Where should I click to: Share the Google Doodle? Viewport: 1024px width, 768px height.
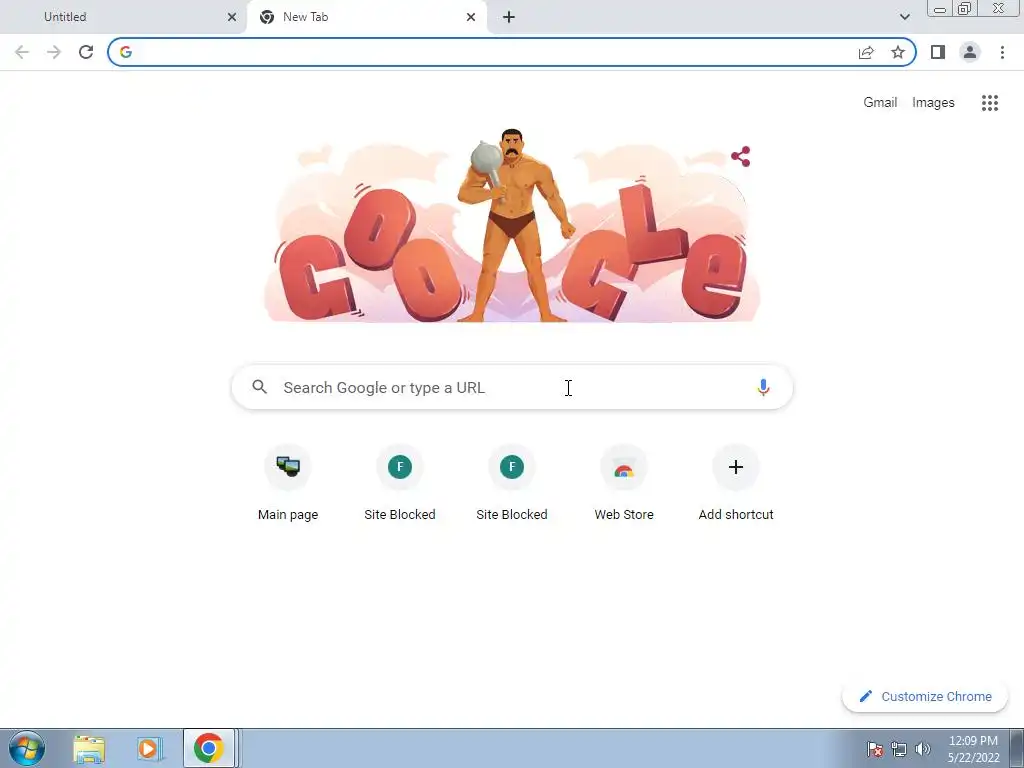tap(741, 156)
